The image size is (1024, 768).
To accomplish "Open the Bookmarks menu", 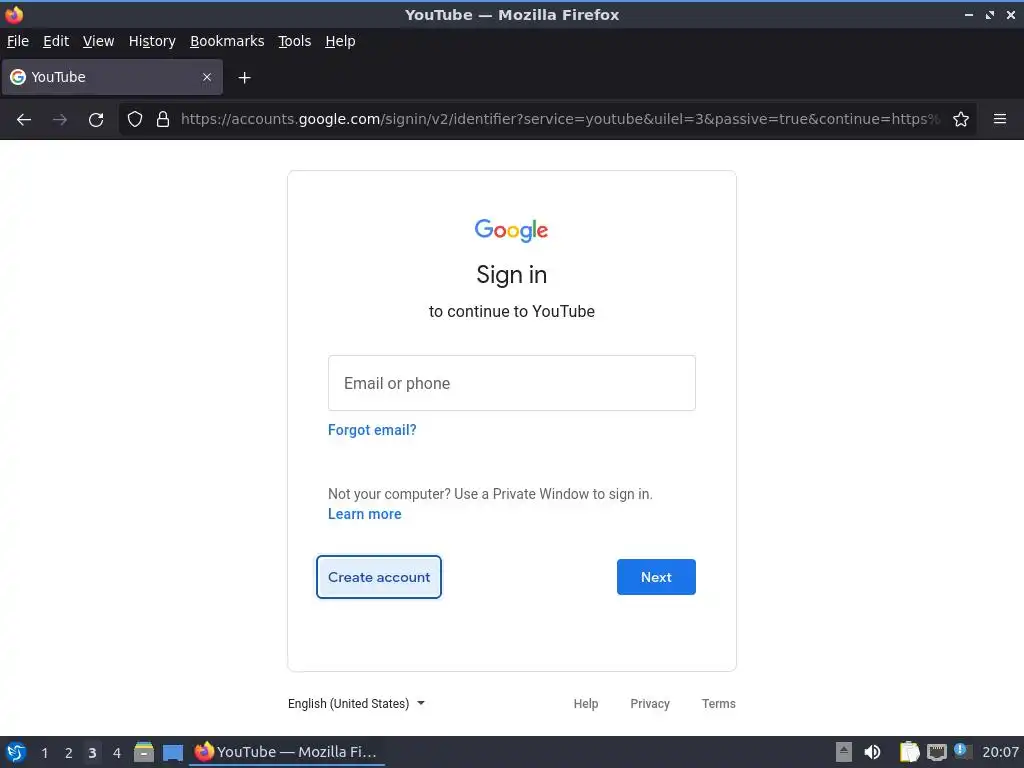I will click(x=227, y=41).
